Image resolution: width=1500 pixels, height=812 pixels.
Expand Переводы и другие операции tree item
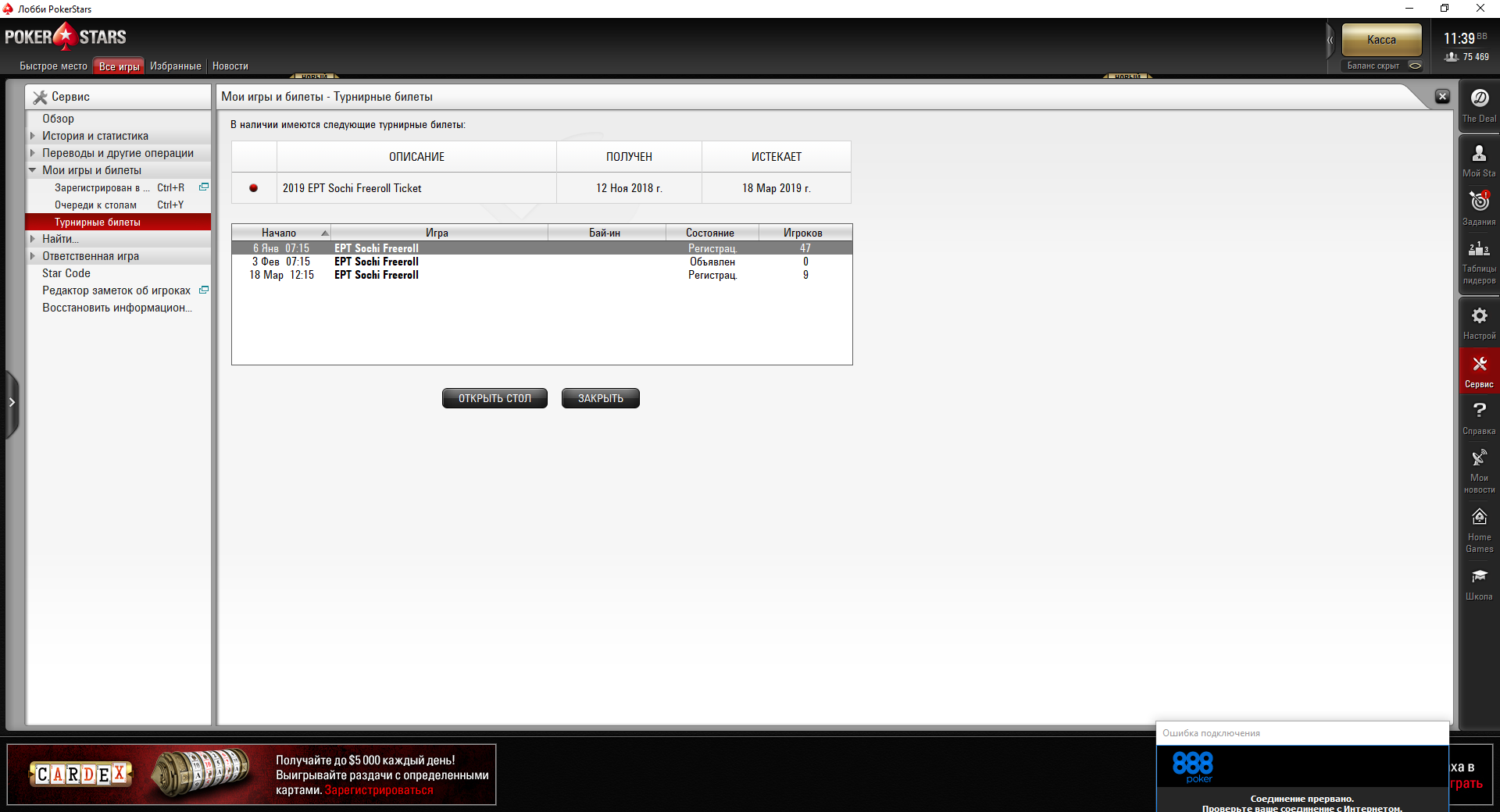point(33,153)
